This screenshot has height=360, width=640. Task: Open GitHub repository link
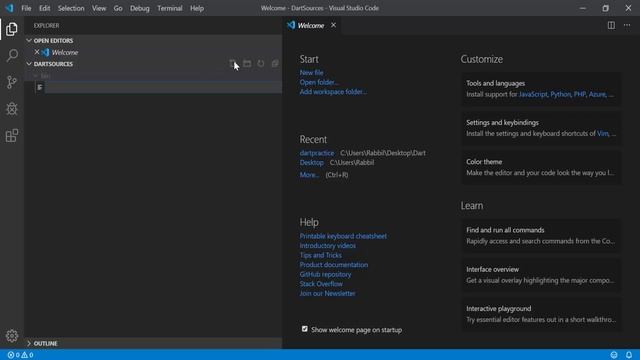pos(325,274)
